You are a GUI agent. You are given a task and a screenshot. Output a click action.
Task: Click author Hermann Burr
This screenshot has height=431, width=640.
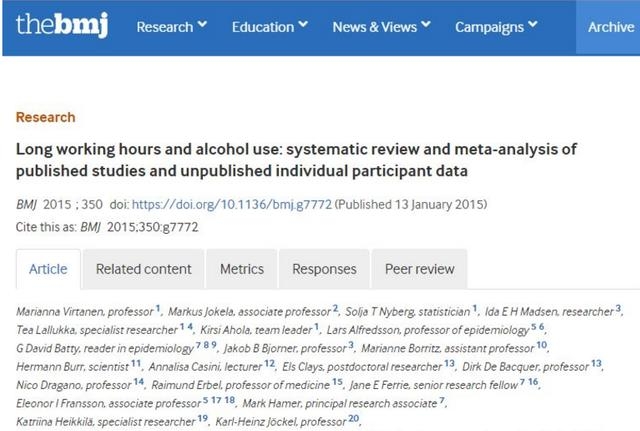pos(50,367)
